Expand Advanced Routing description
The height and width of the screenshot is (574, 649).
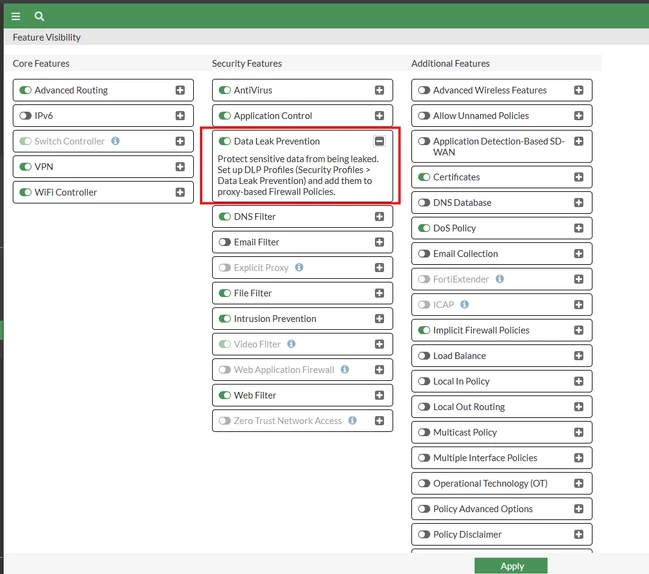[180, 90]
